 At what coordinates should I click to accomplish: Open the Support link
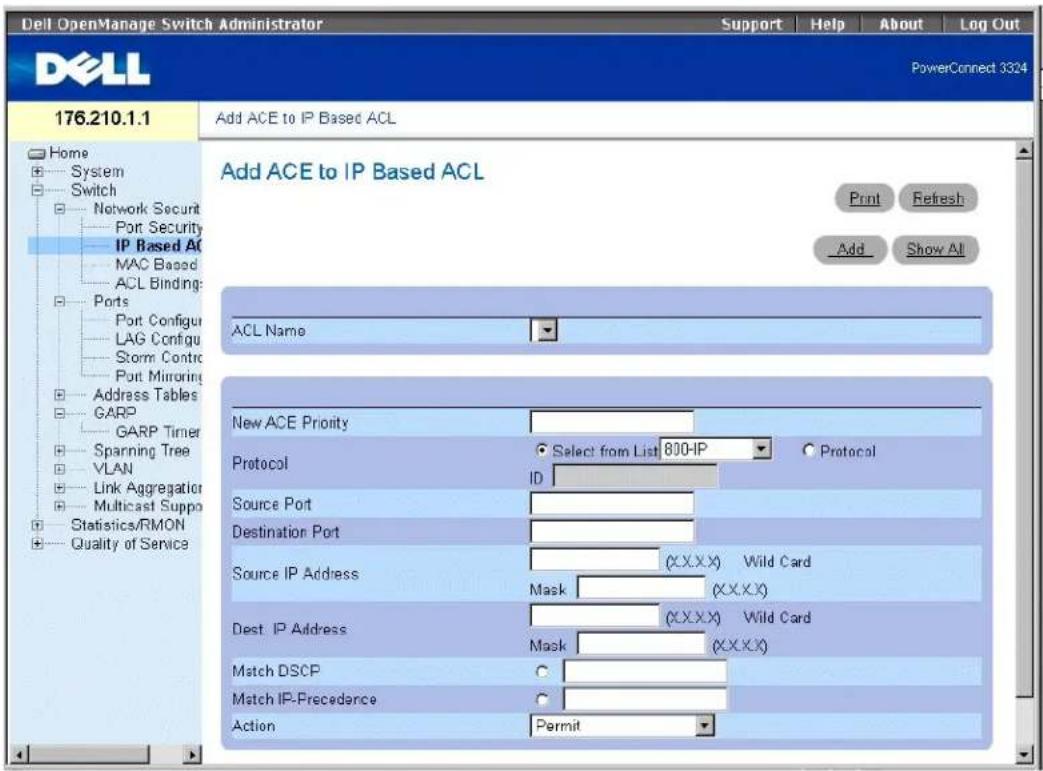(x=752, y=25)
